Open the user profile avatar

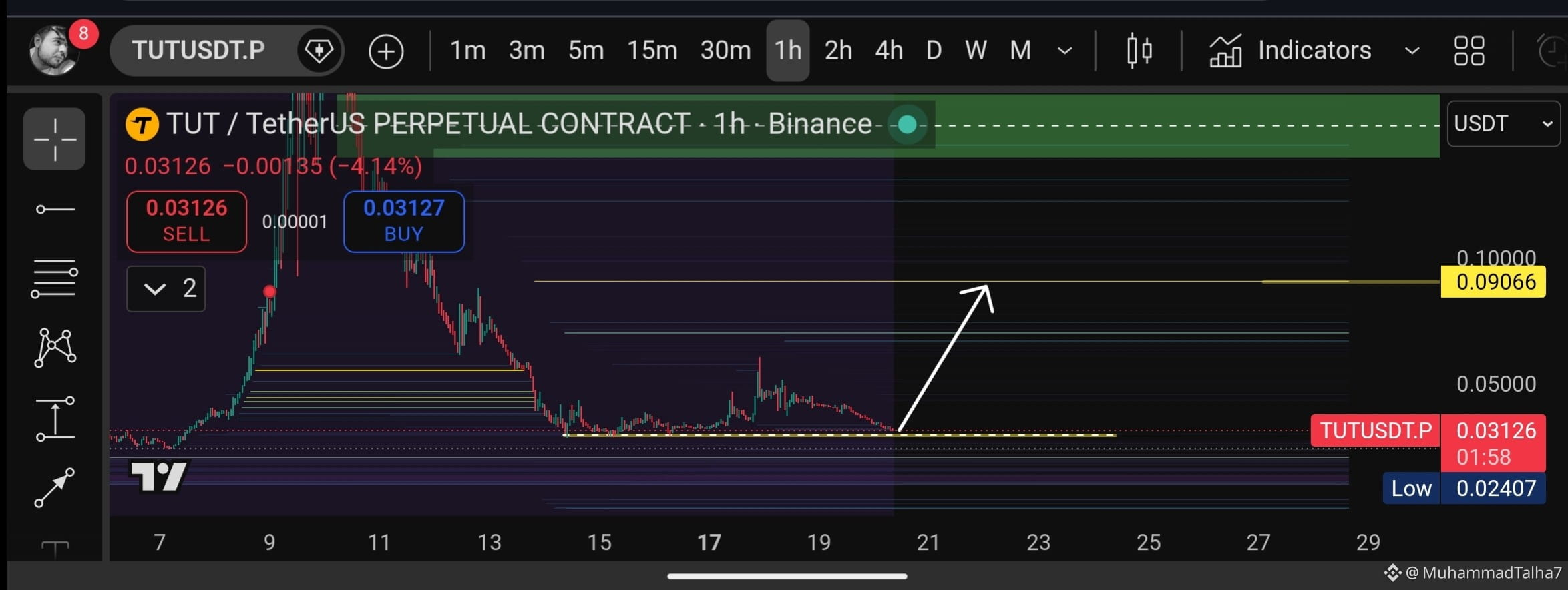(x=55, y=51)
